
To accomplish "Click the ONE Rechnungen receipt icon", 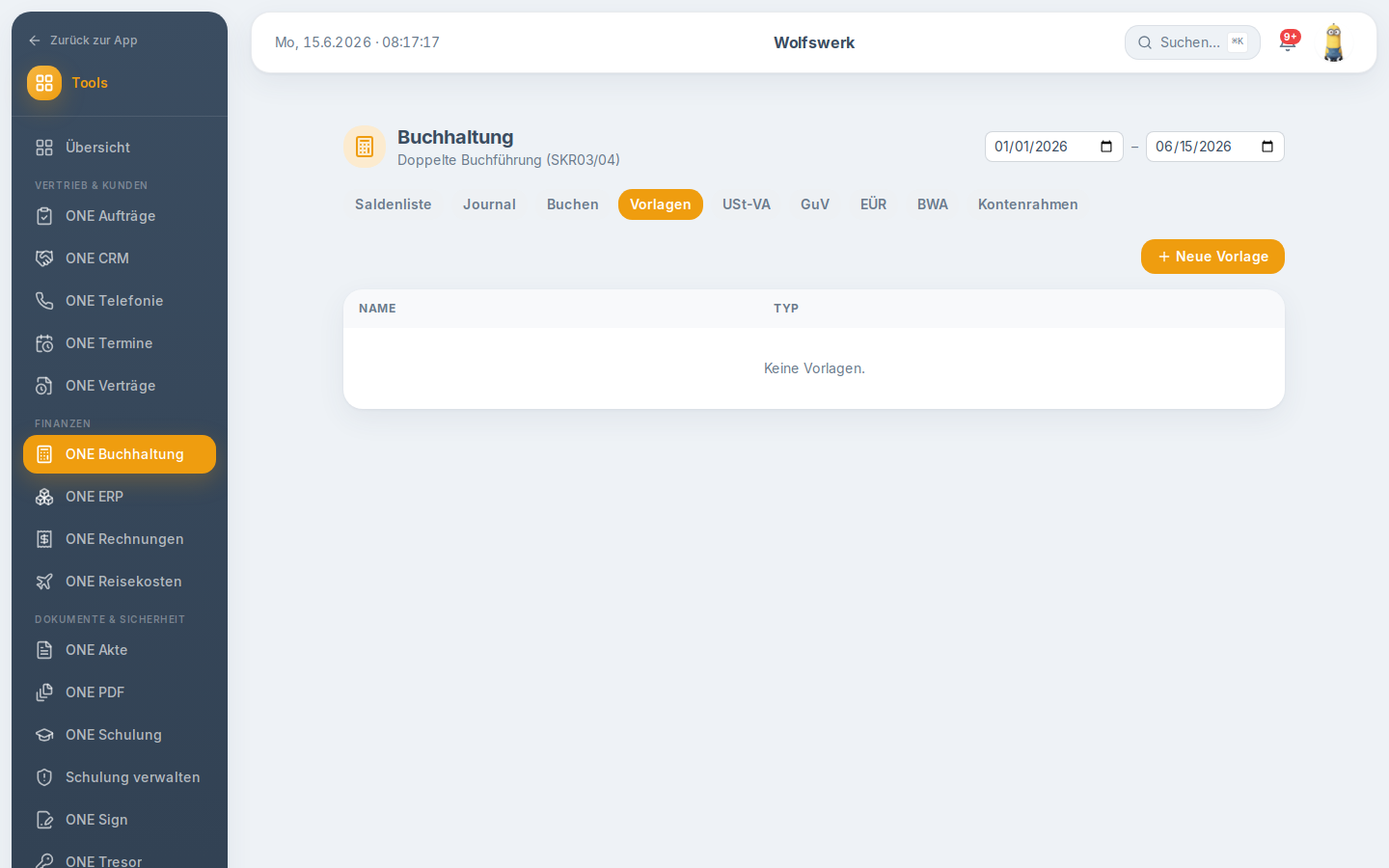I will tap(44, 539).
